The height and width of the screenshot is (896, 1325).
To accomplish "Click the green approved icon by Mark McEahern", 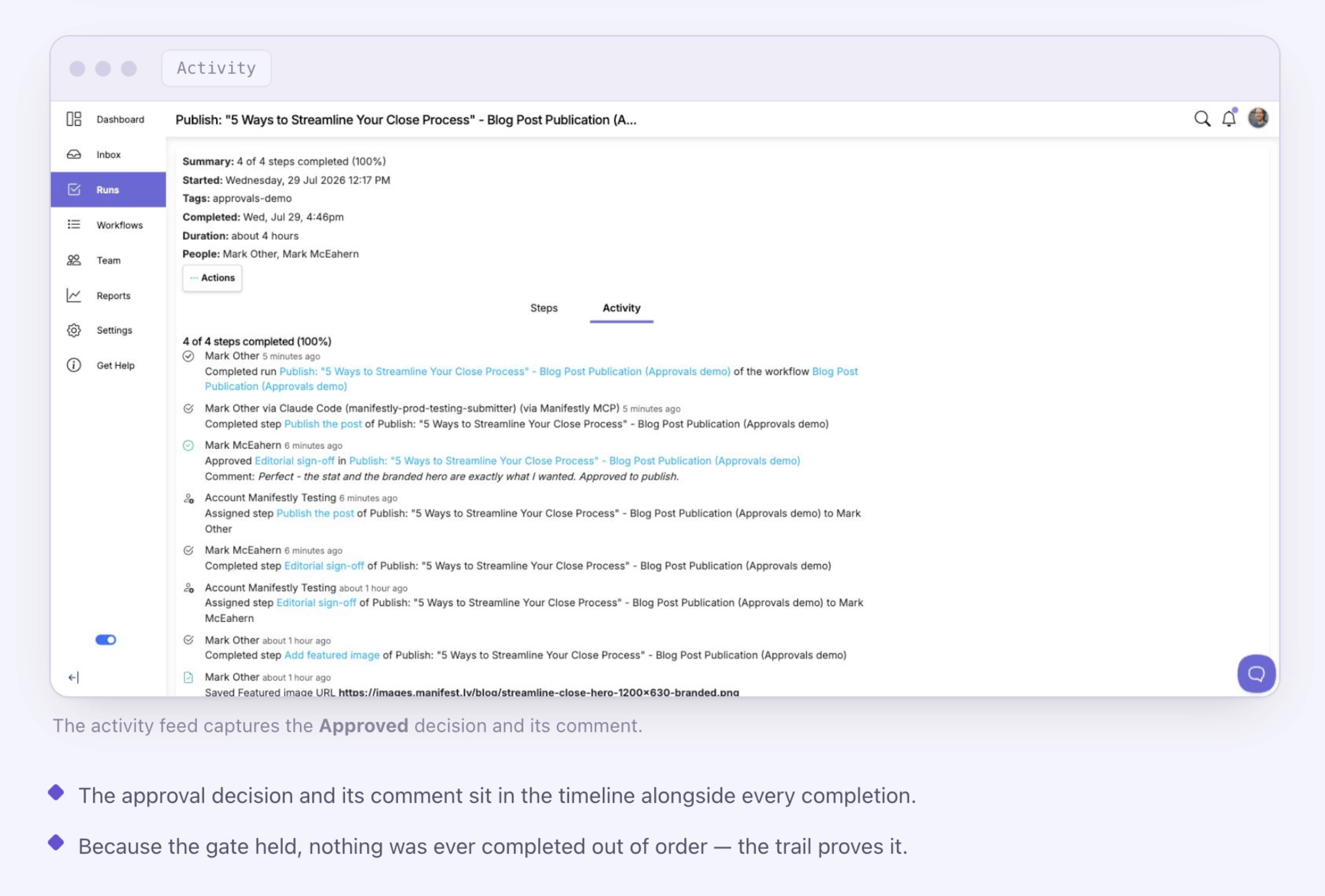I will [188, 445].
